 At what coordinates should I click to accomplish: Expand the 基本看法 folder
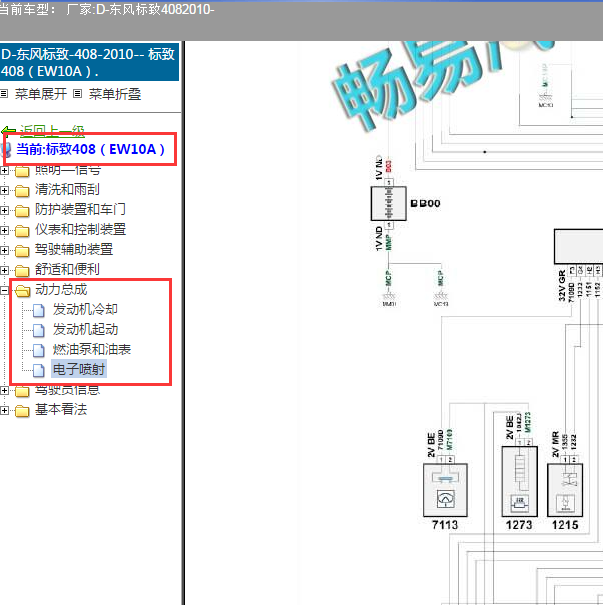click(x=5, y=411)
